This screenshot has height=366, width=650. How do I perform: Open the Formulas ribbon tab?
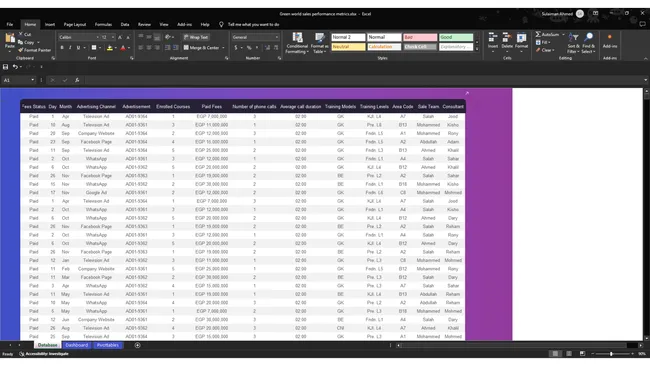point(103,24)
